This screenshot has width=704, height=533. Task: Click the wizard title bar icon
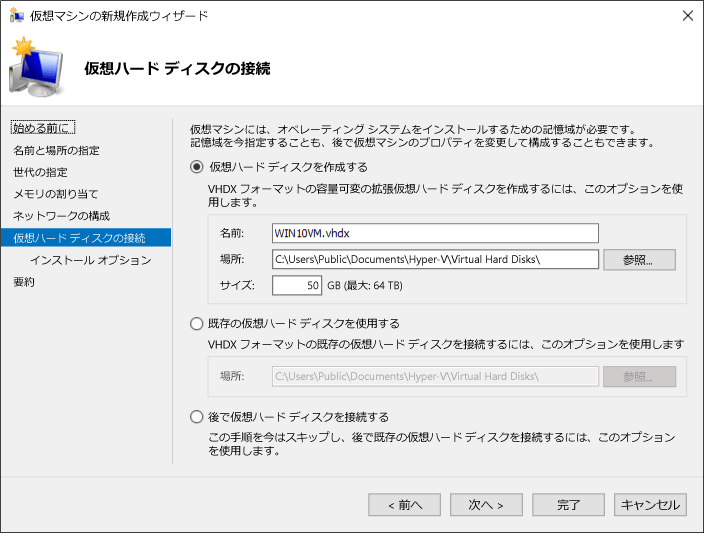click(x=16, y=15)
